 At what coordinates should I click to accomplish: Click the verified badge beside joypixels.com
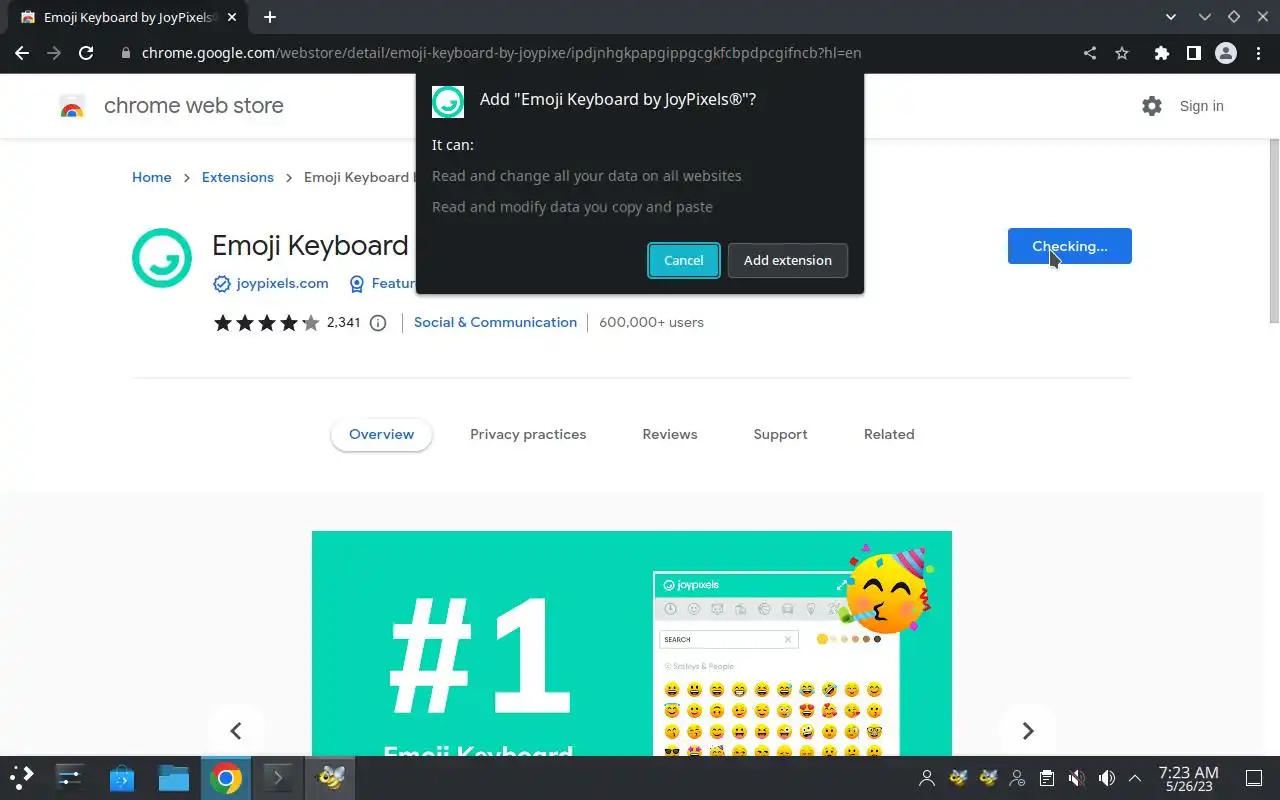[222, 284]
